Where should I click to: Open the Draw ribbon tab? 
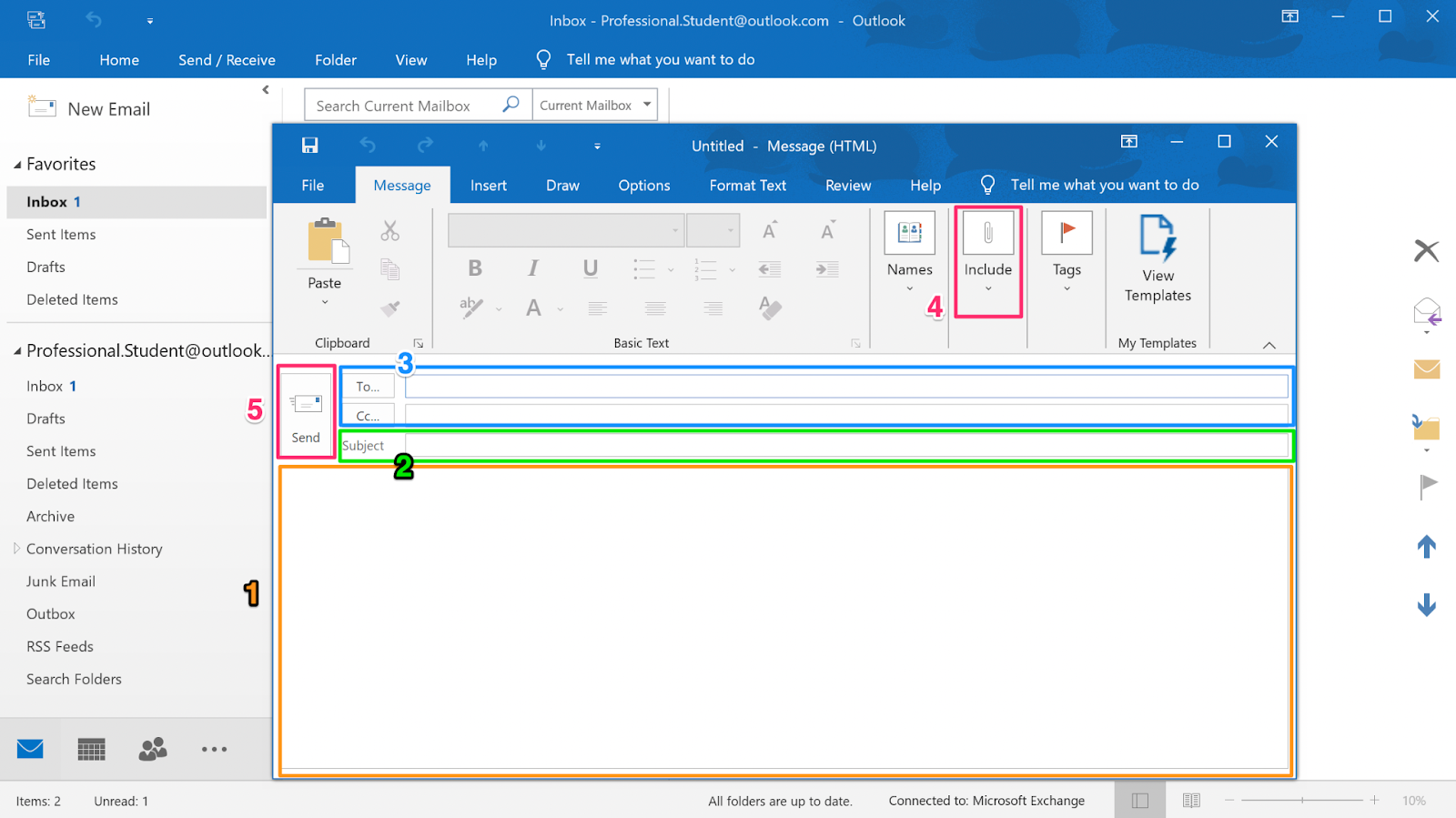click(562, 186)
